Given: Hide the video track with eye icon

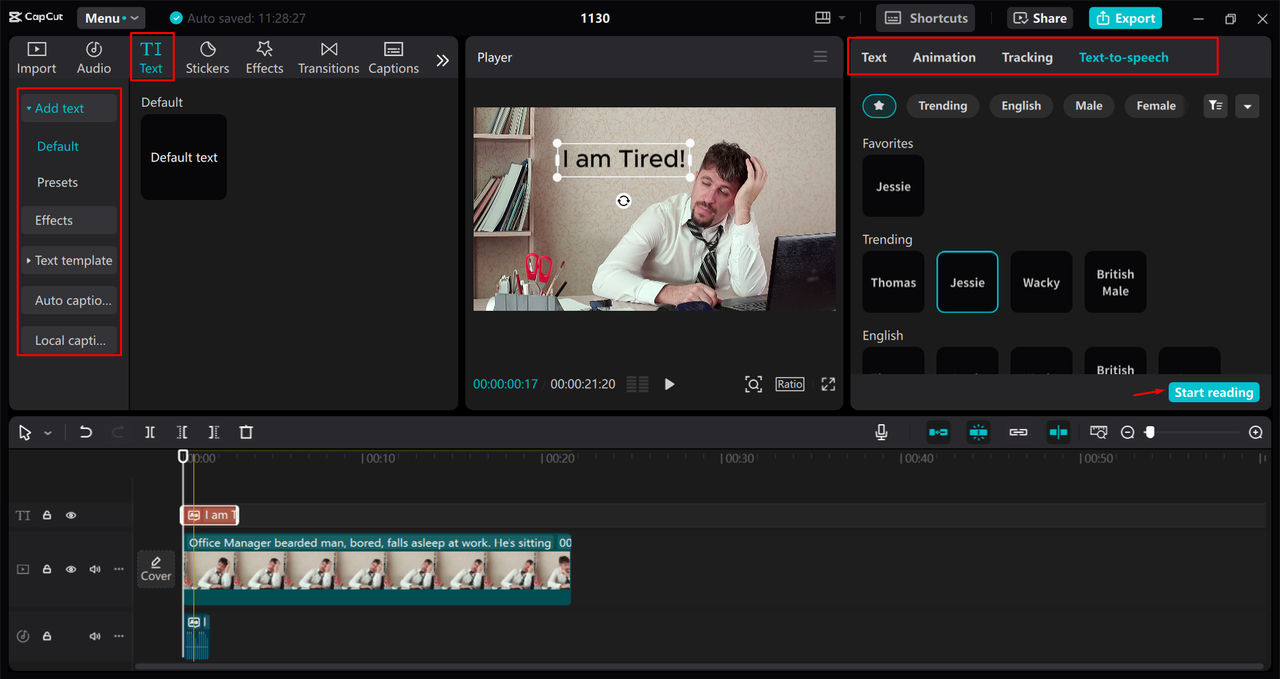Looking at the screenshot, I should click(x=71, y=569).
